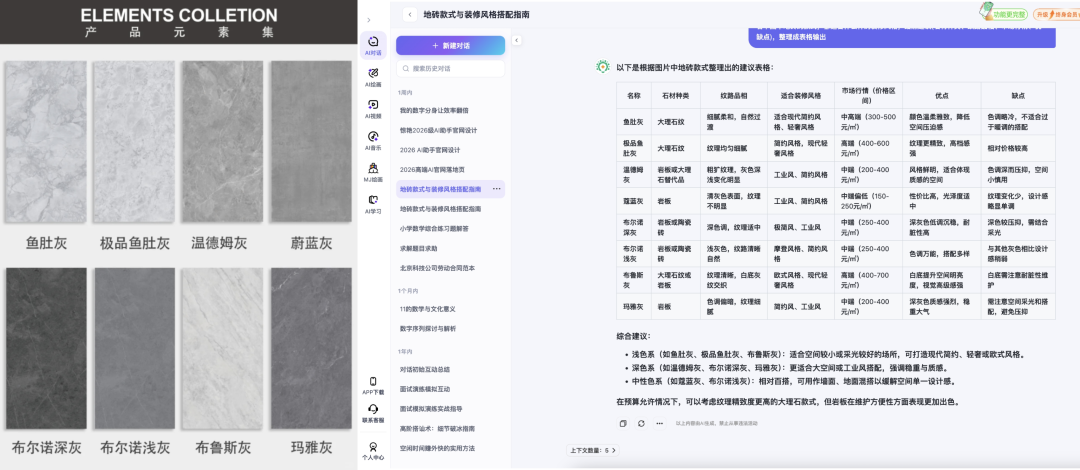Contact support via 联系客服 icon
This screenshot has height=470, width=1080.
pyautogui.click(x=373, y=413)
